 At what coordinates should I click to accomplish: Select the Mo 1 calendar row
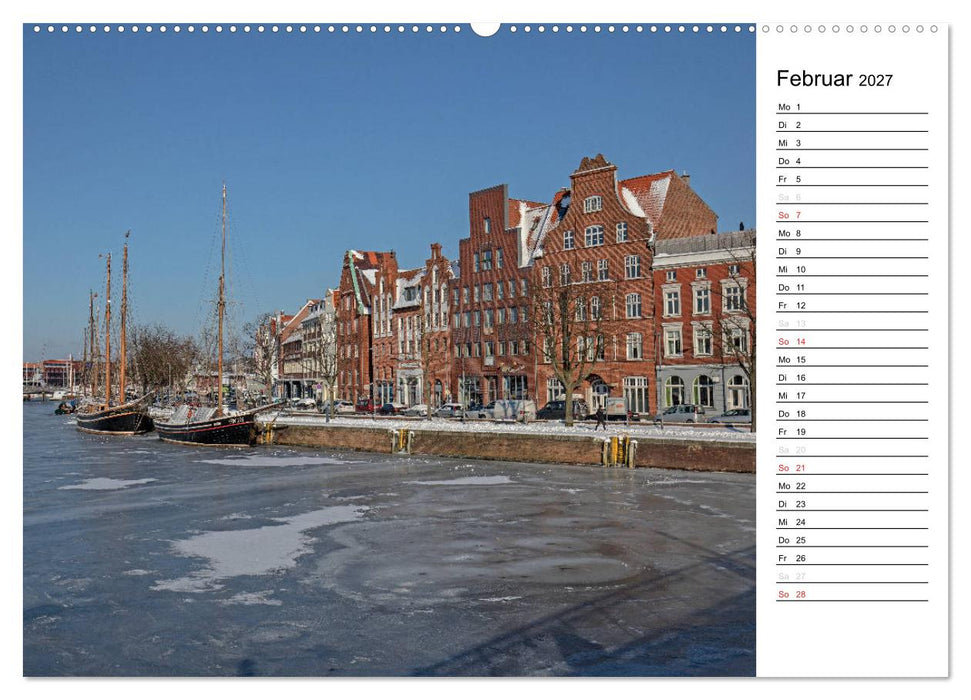852,107
